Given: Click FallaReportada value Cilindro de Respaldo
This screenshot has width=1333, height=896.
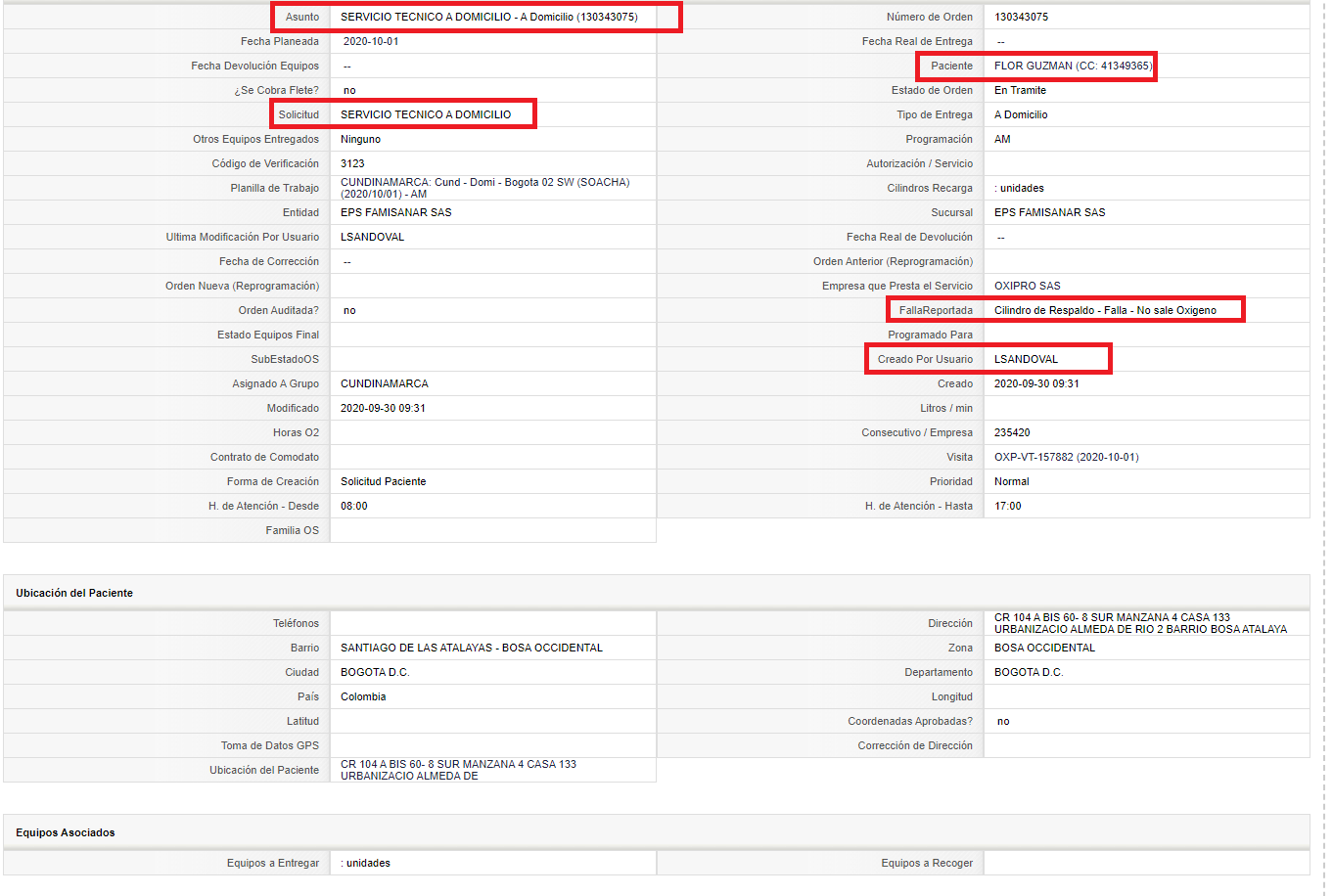Looking at the screenshot, I should click(1105, 310).
